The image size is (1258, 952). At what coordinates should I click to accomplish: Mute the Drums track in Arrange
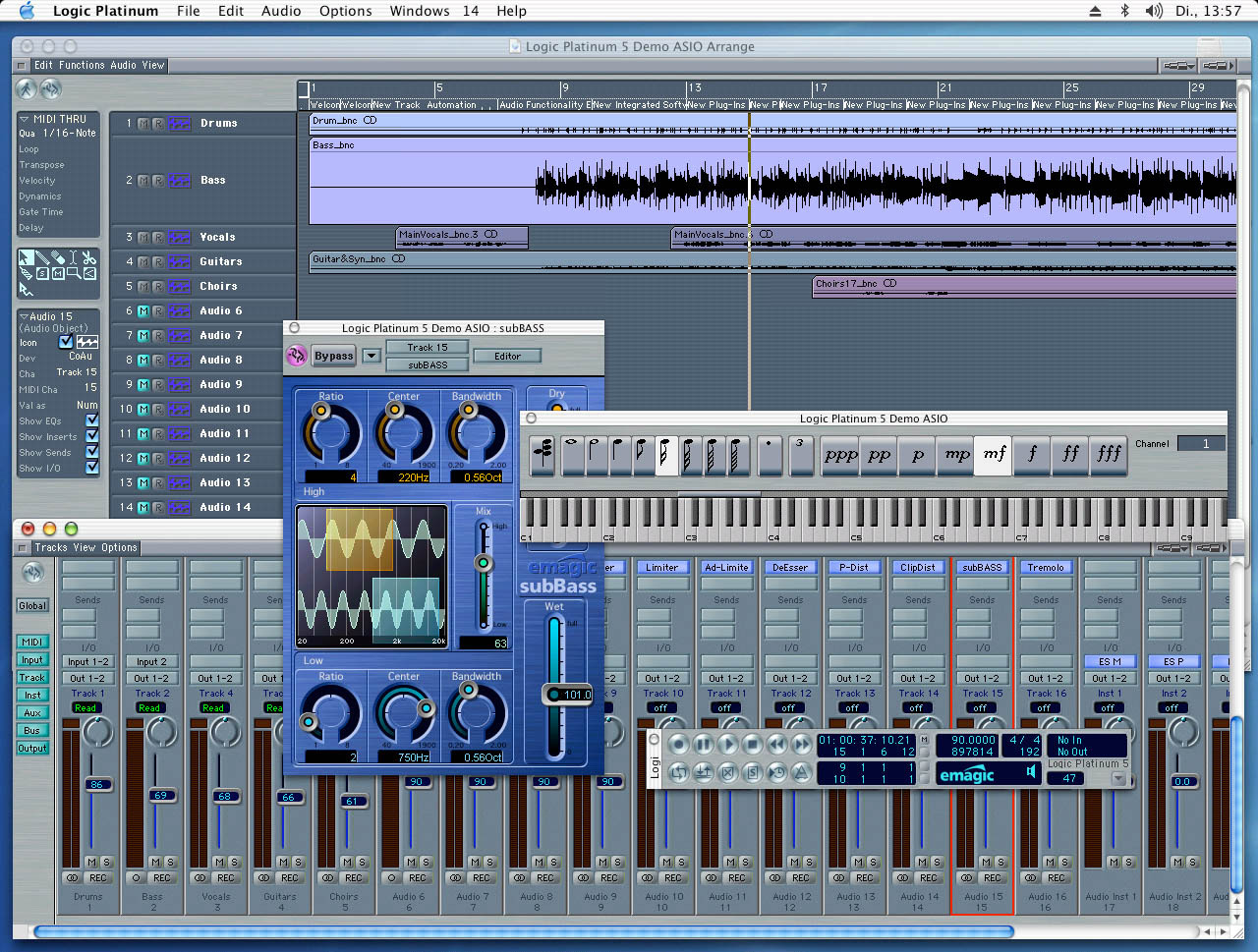click(x=143, y=124)
